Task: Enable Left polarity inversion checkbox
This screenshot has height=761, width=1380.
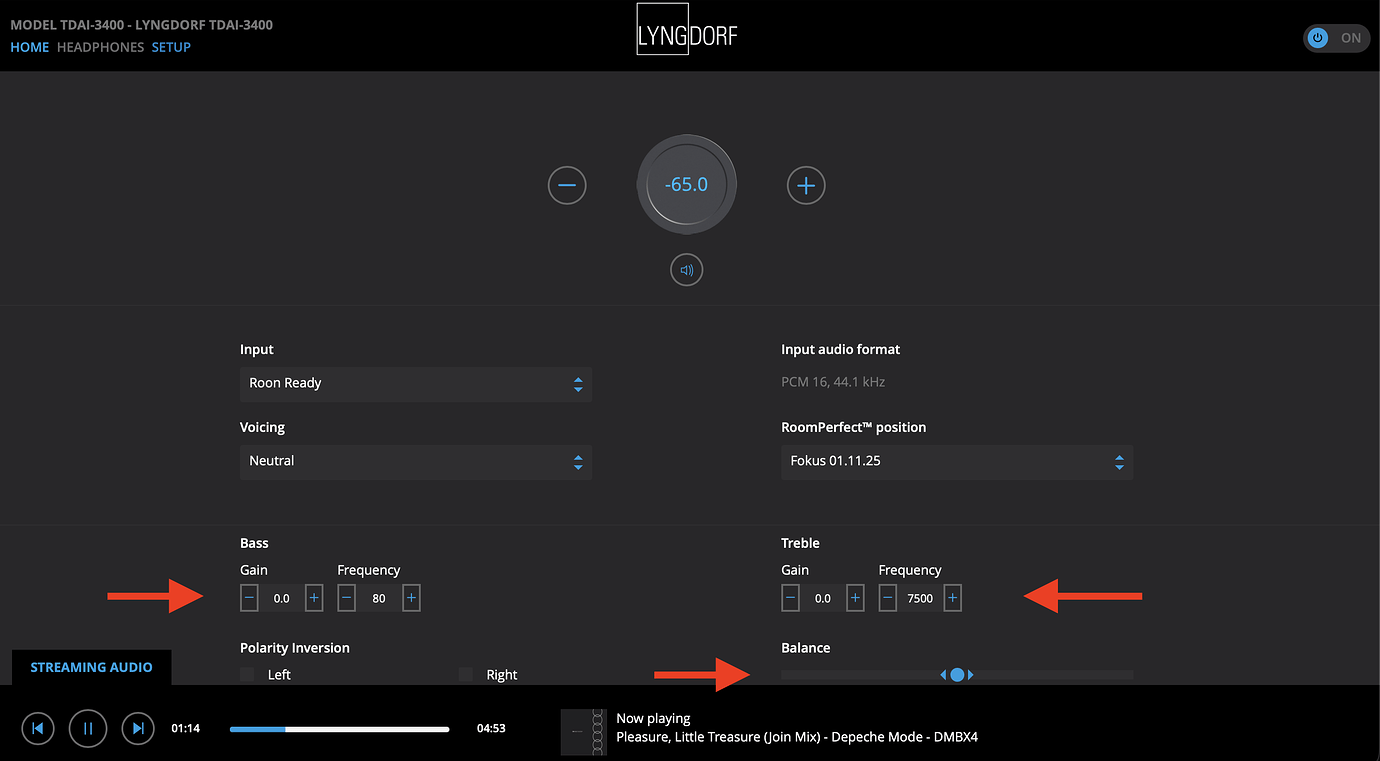Action: 248,675
